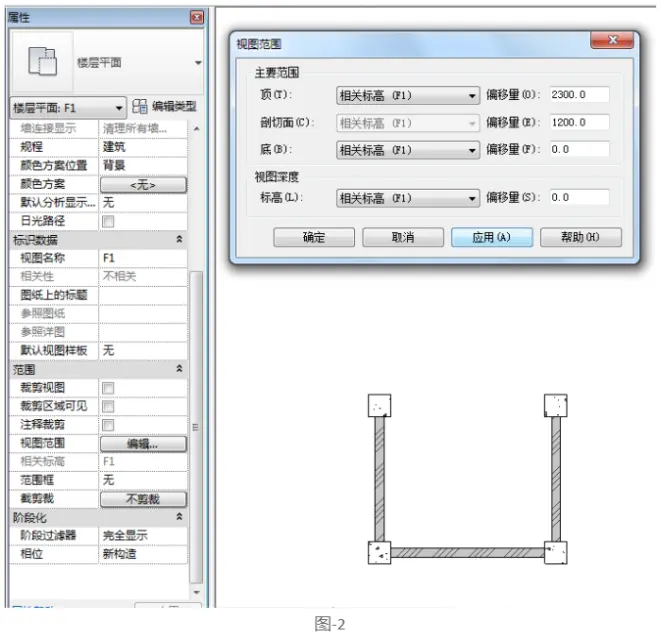Select the bottom-left column in the plan
660x638 pixels.
coord(379,553)
